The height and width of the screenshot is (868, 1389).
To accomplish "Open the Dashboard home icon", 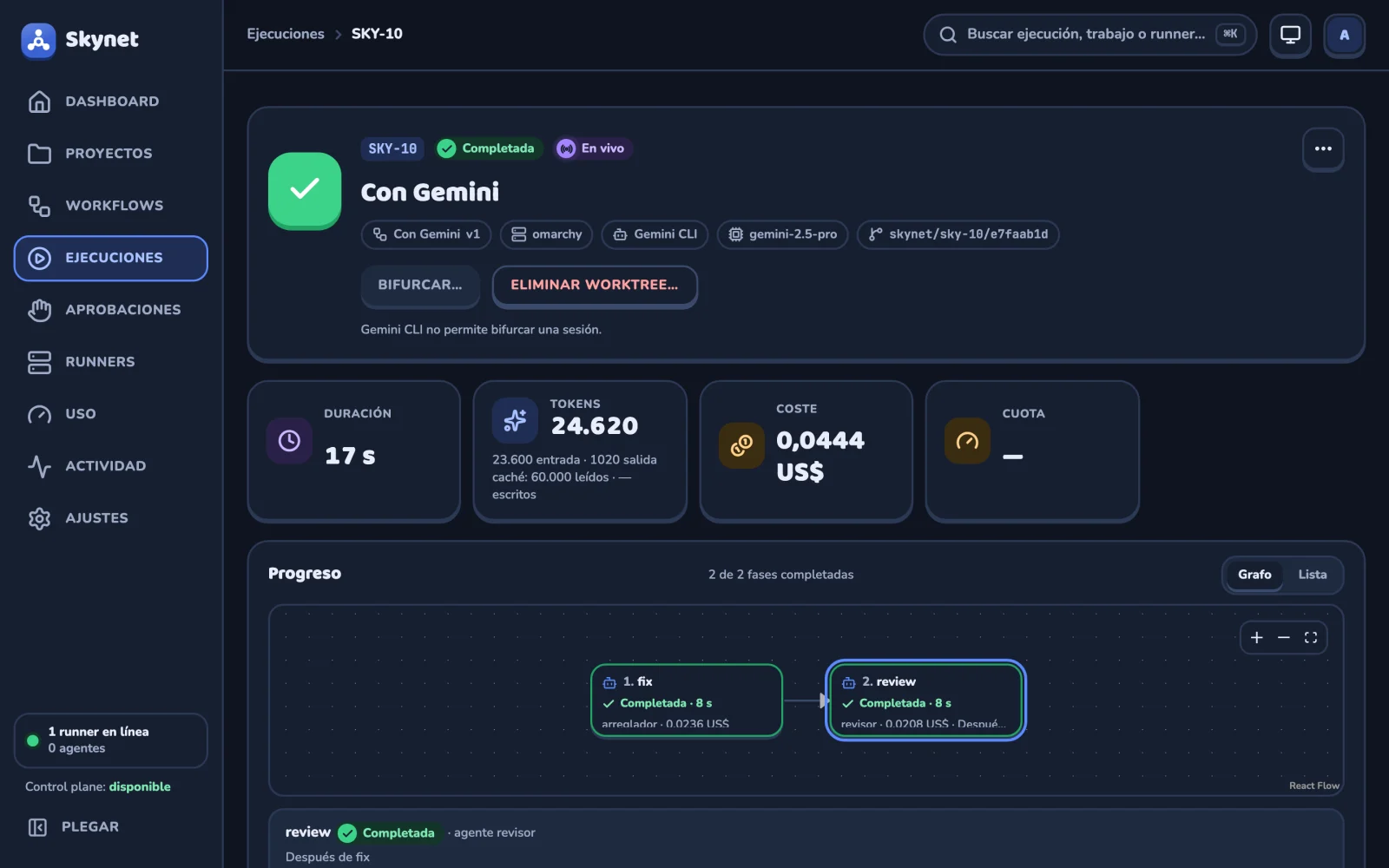I will pos(39,102).
